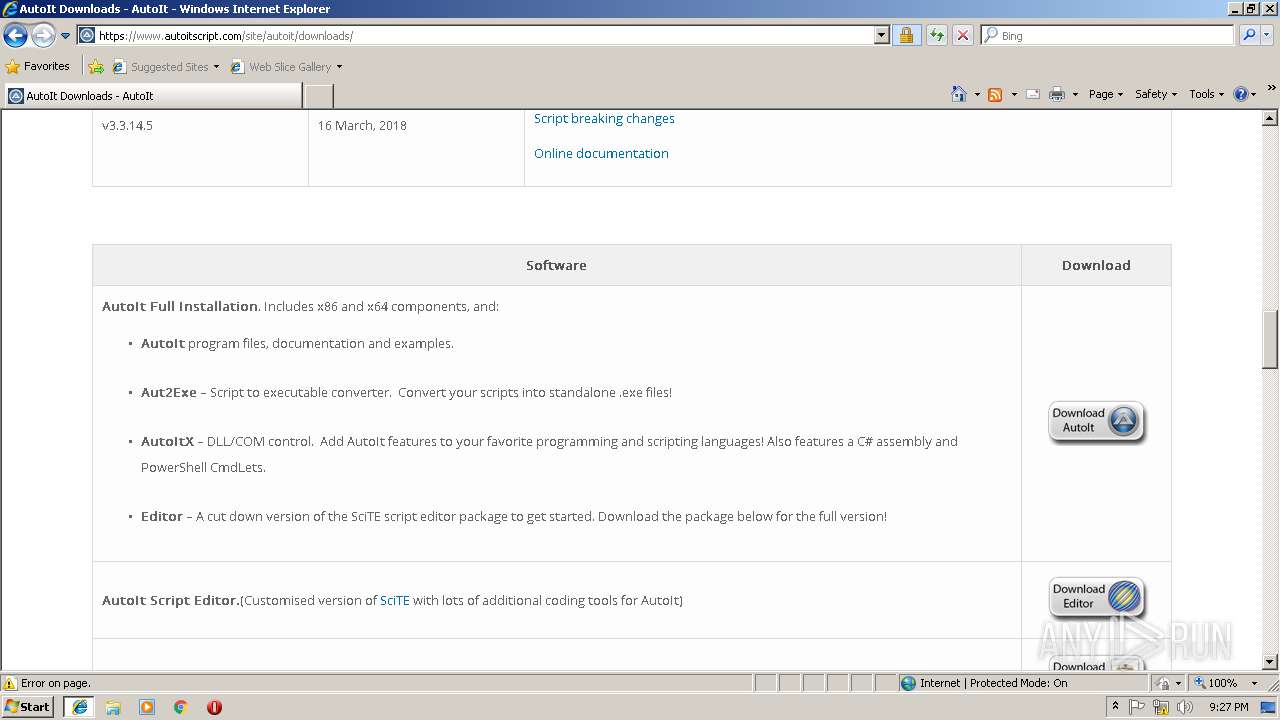Open the Windows Start button
The width and height of the screenshot is (1280, 720).
[x=28, y=706]
